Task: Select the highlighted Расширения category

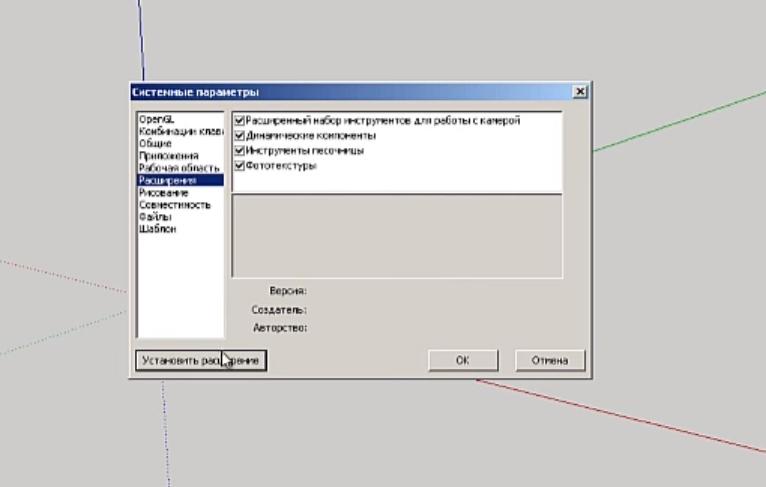Action: (167, 180)
